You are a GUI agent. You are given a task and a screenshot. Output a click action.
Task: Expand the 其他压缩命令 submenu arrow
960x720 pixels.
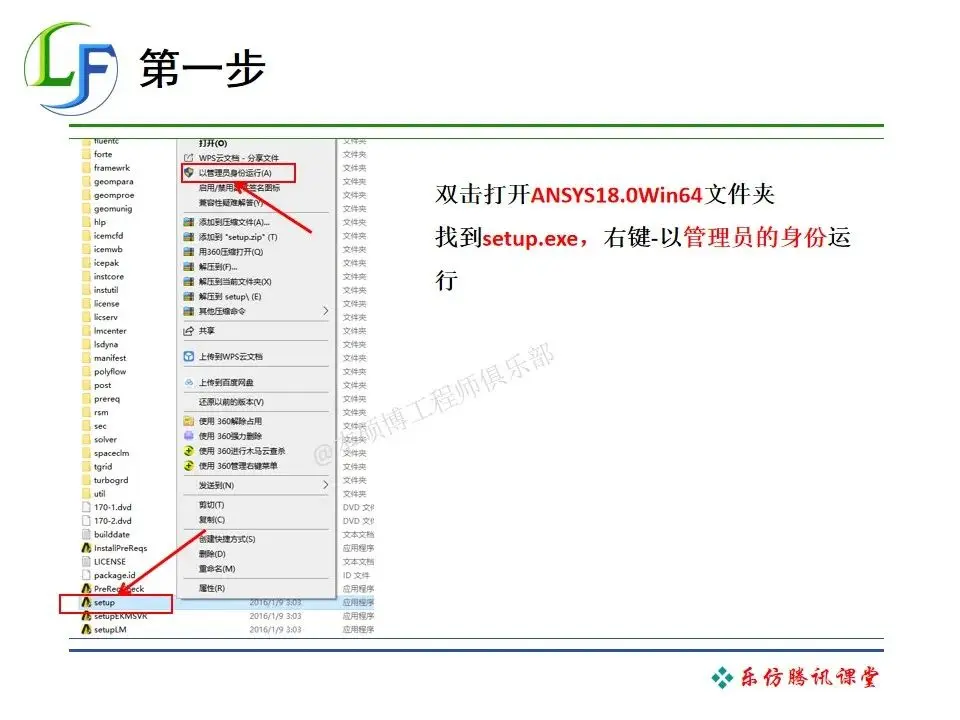pos(325,311)
